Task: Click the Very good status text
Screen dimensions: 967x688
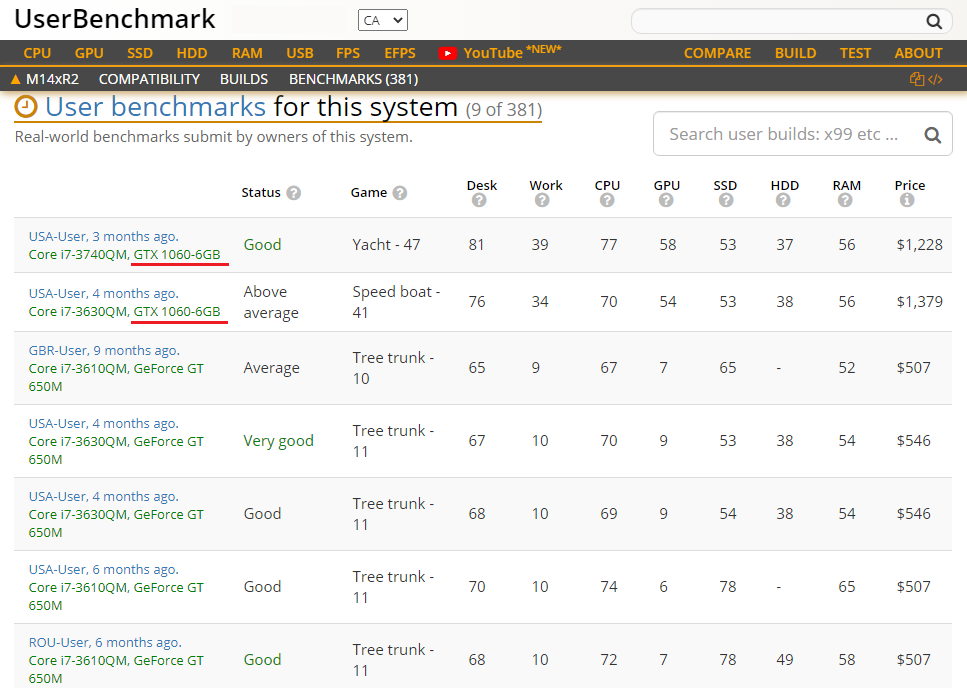Action: click(x=279, y=441)
